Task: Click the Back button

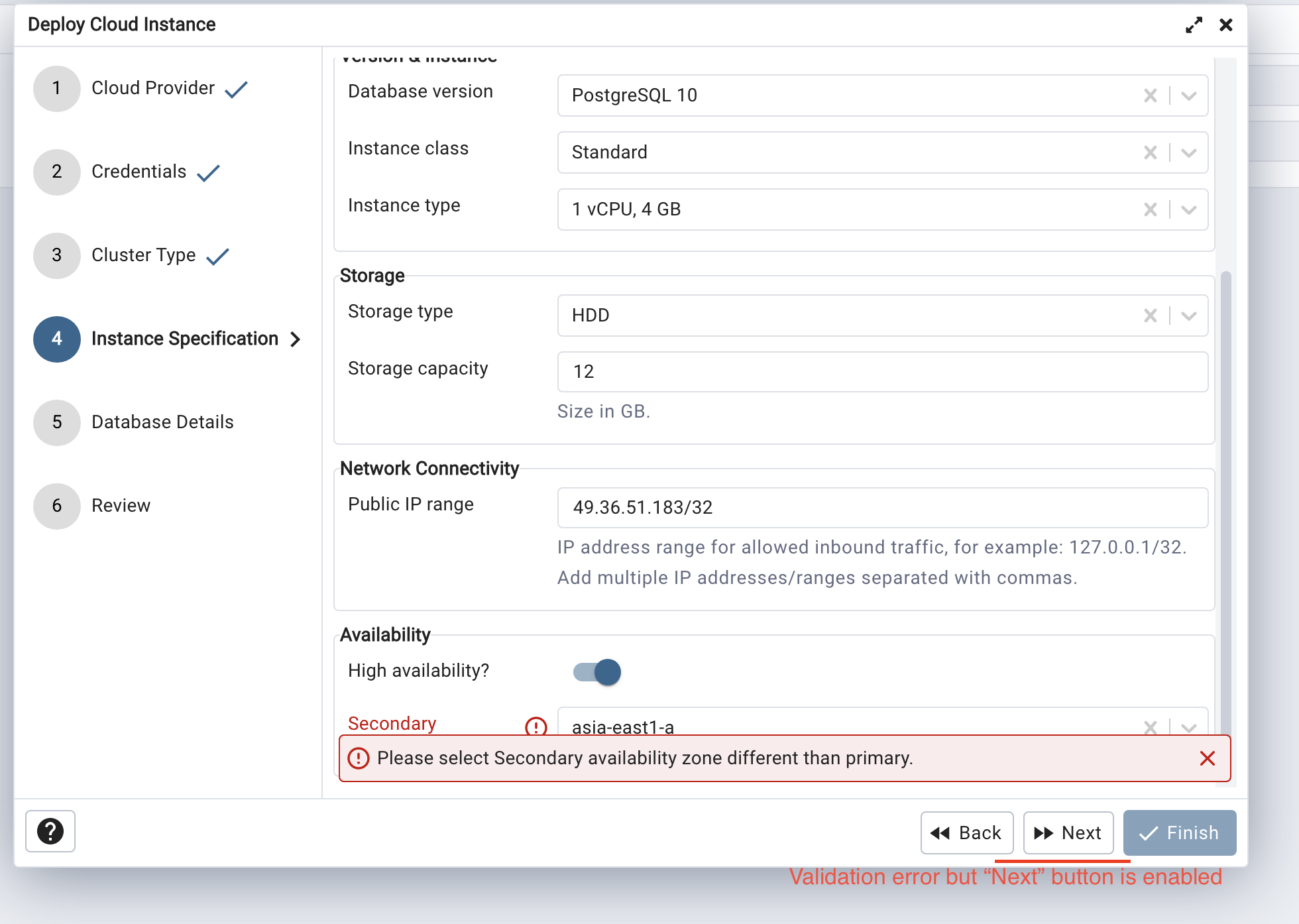Action: pos(967,833)
